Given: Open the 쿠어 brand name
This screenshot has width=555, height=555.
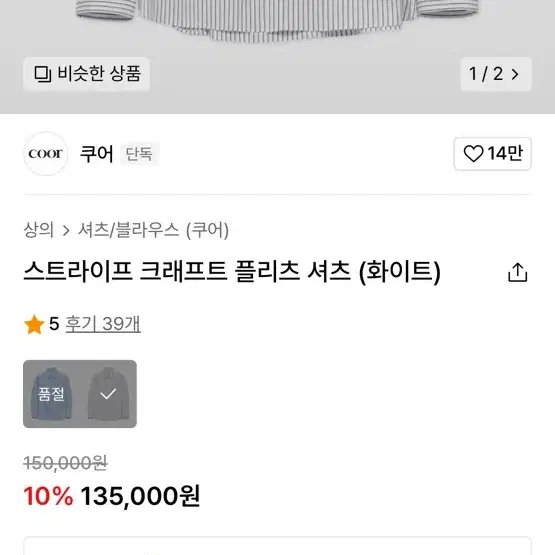Looking at the screenshot, I should [97, 154].
